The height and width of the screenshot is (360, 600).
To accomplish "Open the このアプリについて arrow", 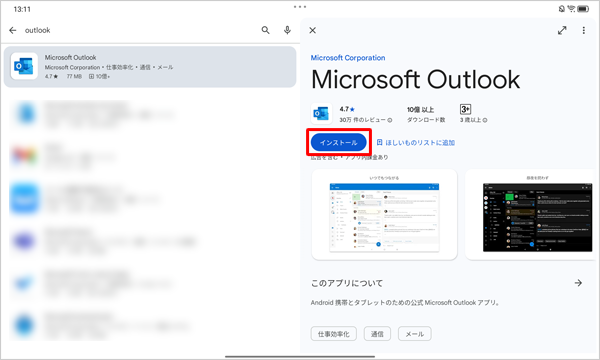I will click(578, 283).
